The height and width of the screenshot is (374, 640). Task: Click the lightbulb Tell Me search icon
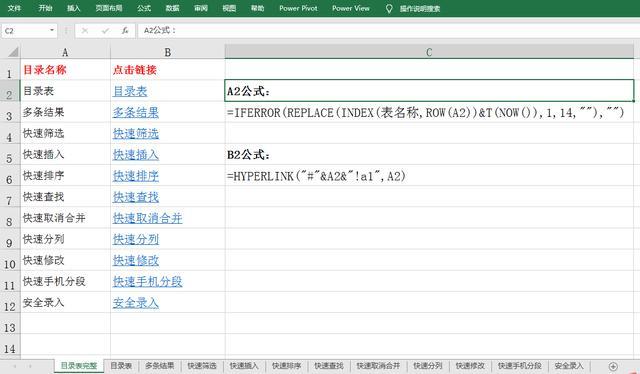389,8
